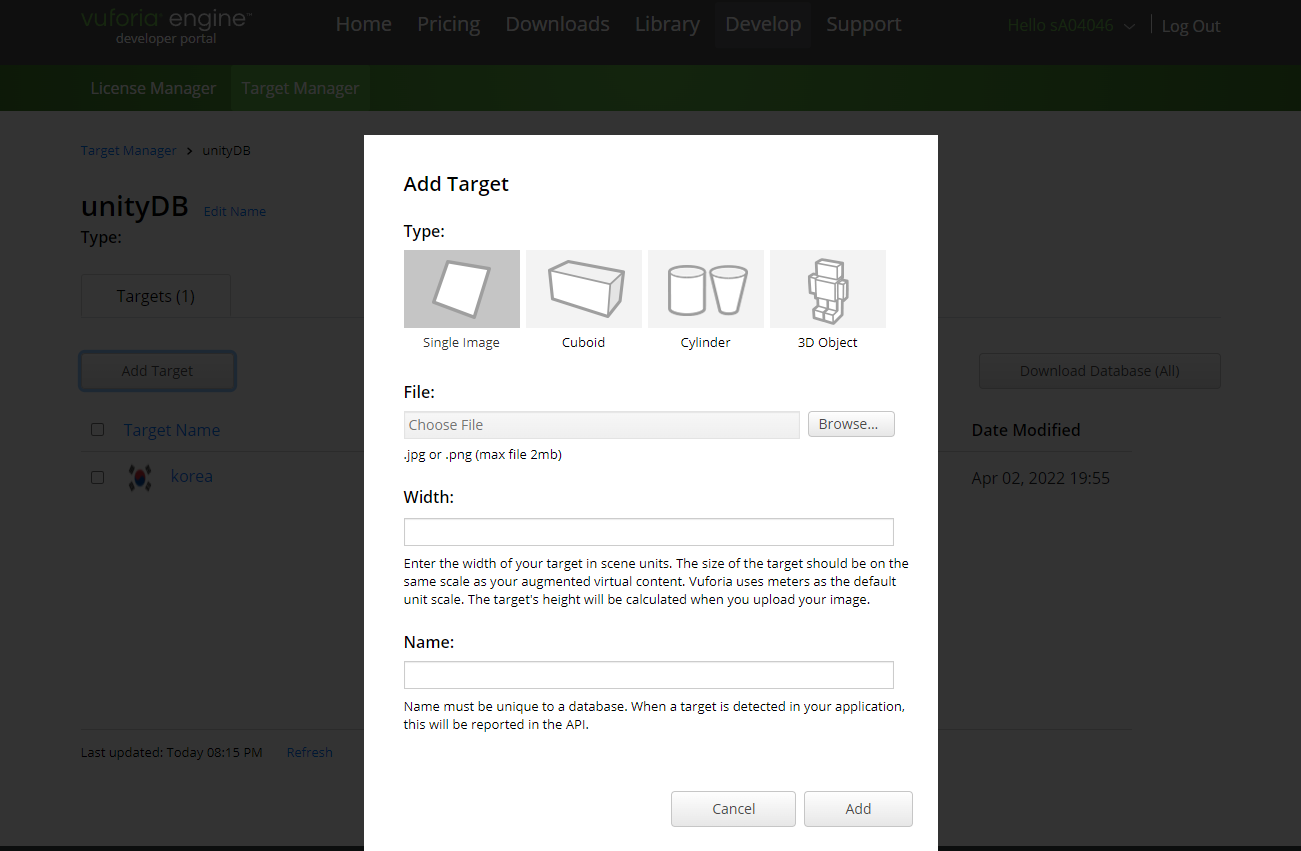This screenshot has height=851, width=1301.
Task: Click the Date Modified column header
Action: tap(1026, 430)
